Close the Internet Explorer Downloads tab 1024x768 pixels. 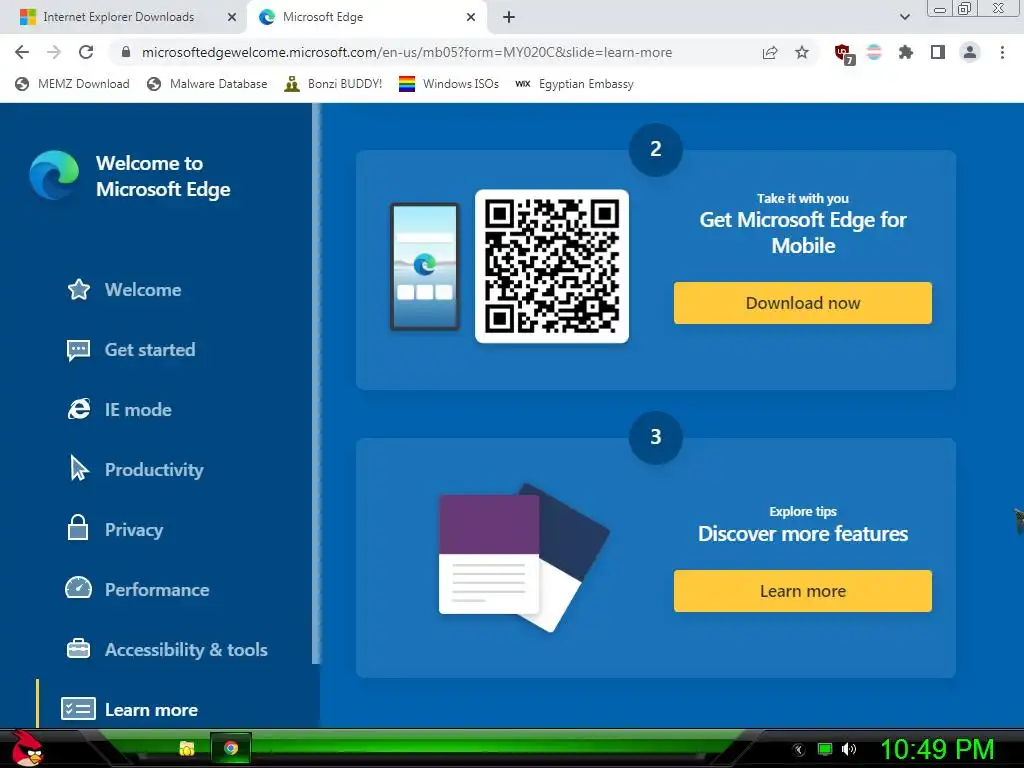pyautogui.click(x=231, y=17)
